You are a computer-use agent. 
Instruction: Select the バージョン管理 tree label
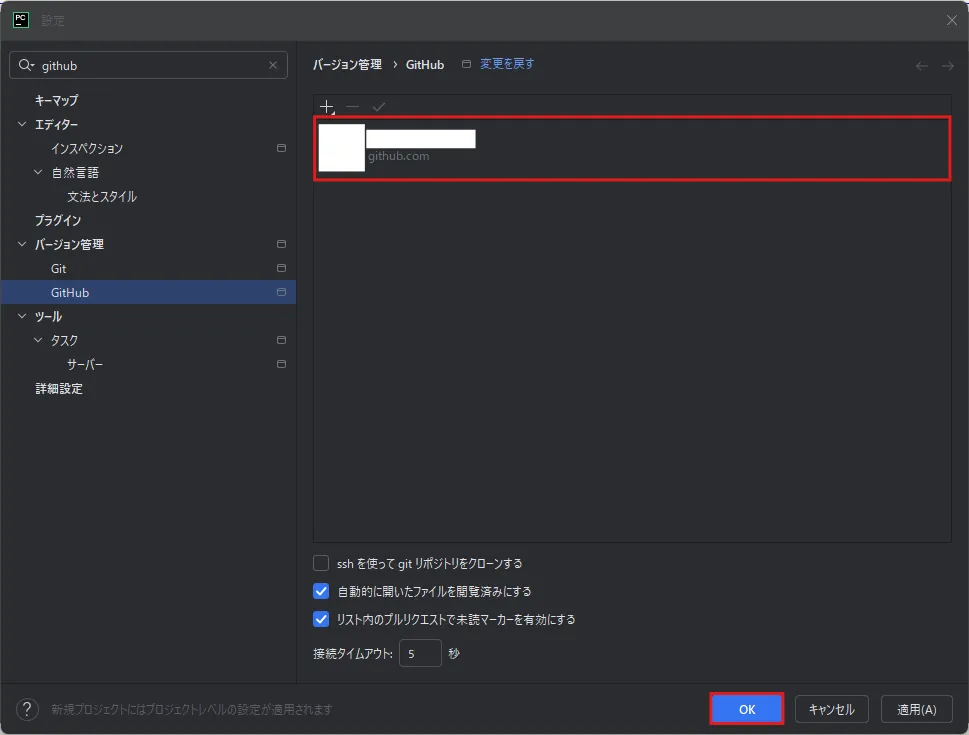(x=69, y=244)
